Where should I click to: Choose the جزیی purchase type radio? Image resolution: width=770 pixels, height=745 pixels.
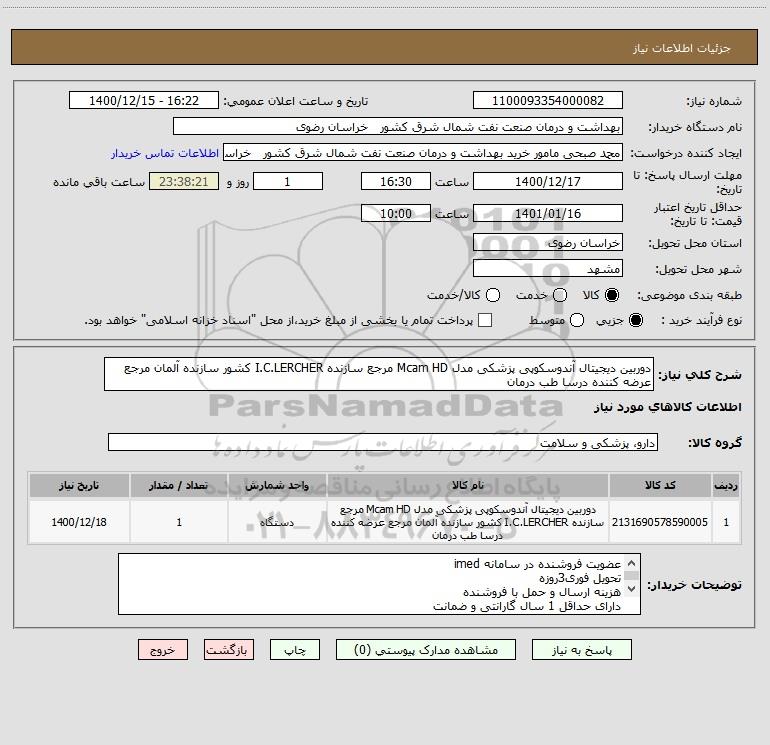(636, 320)
